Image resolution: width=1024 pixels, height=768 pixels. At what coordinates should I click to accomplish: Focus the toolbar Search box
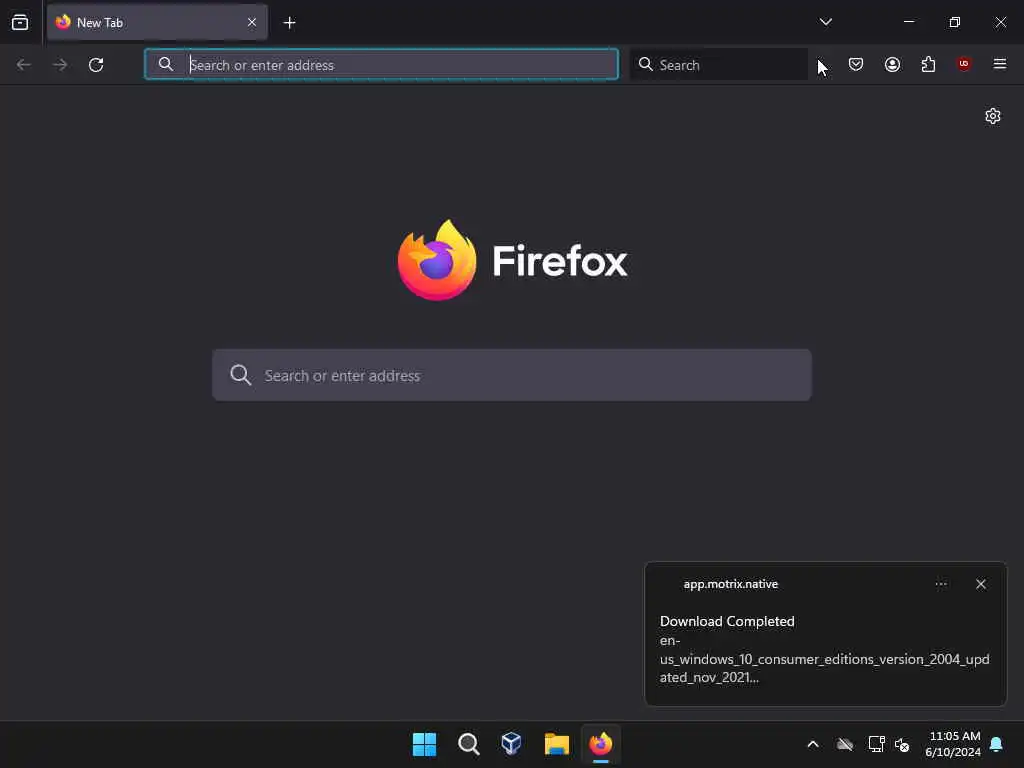[718, 64]
